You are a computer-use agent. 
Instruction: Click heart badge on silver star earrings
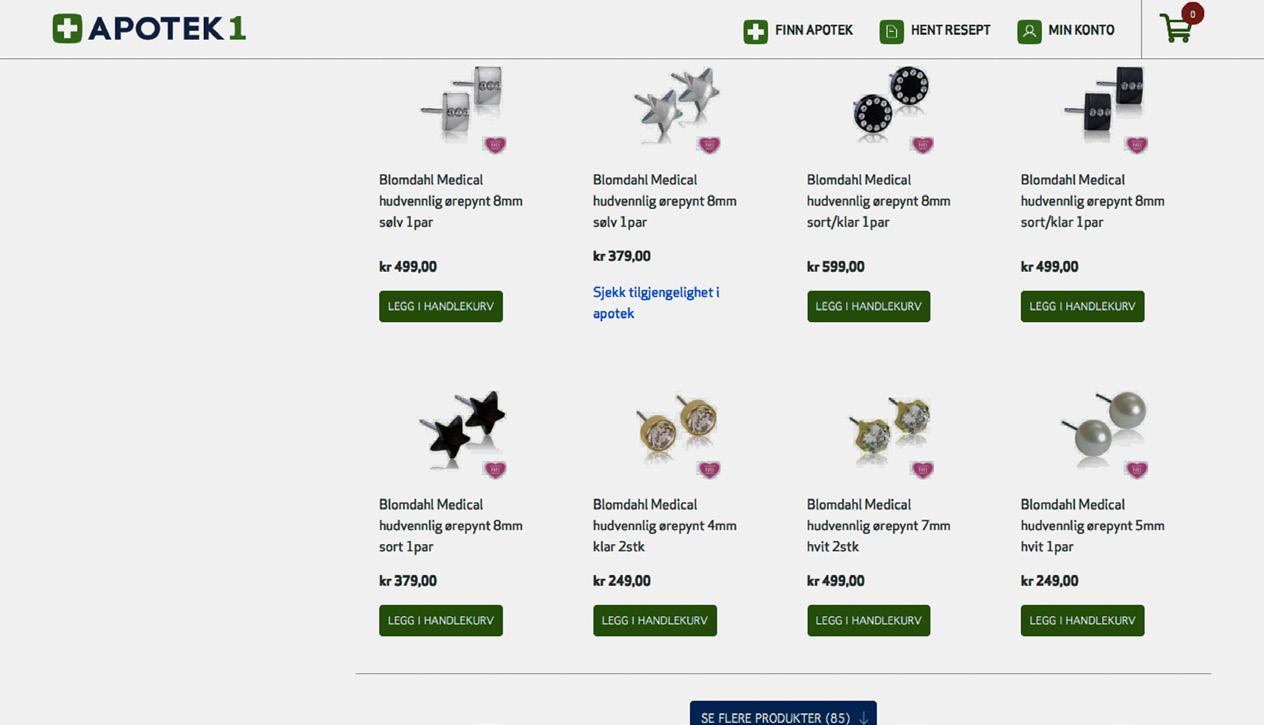(708, 145)
